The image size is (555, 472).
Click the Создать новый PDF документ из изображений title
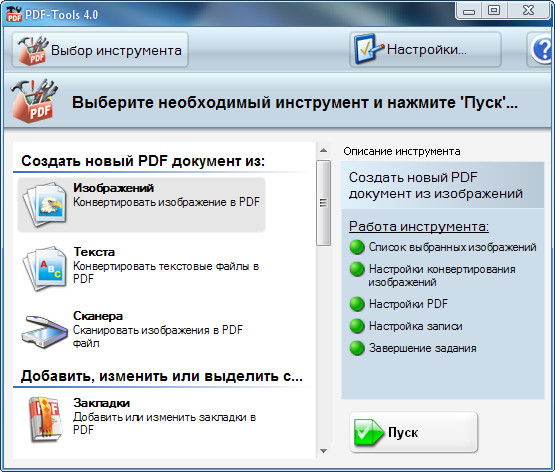(435, 185)
